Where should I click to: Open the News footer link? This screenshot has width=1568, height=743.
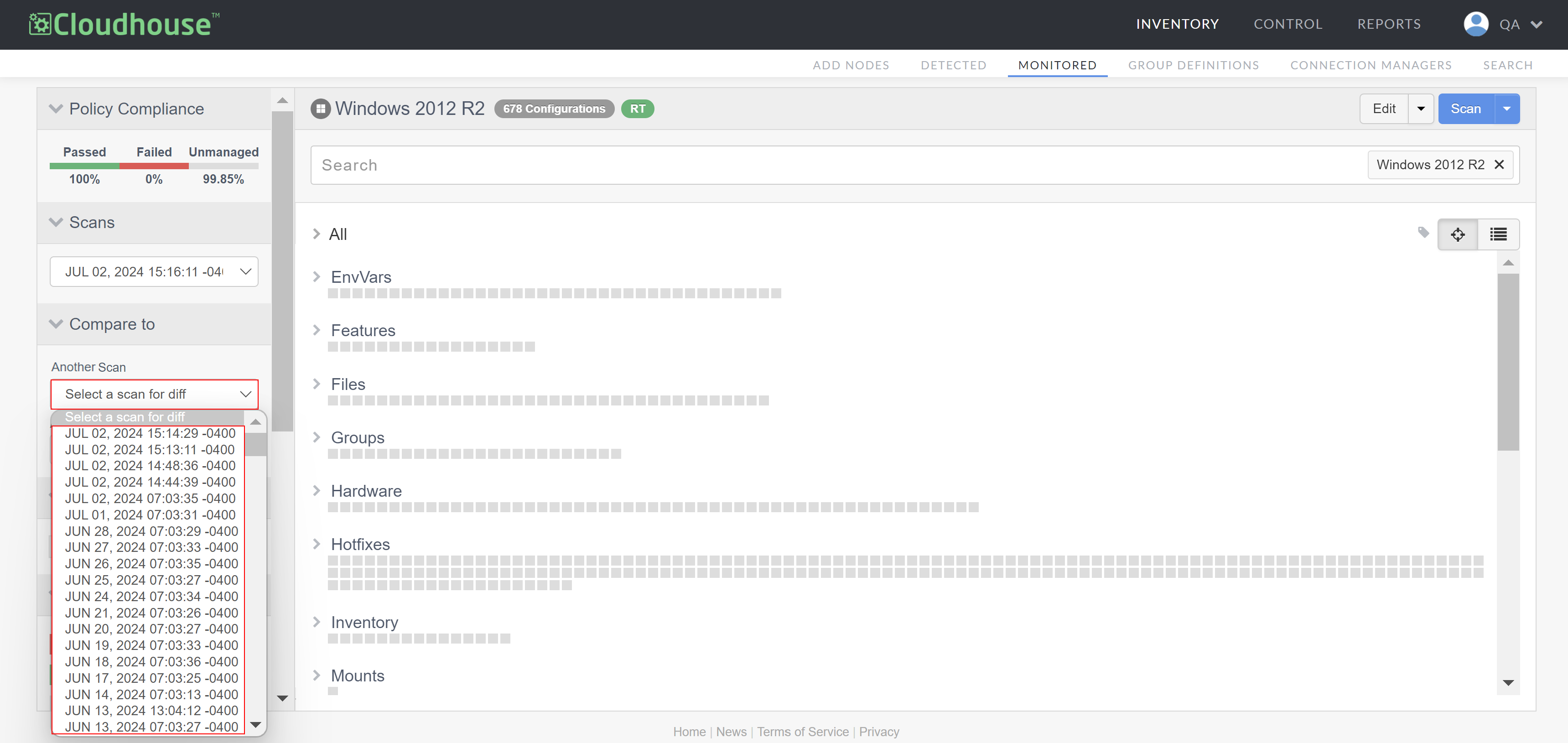click(731, 732)
